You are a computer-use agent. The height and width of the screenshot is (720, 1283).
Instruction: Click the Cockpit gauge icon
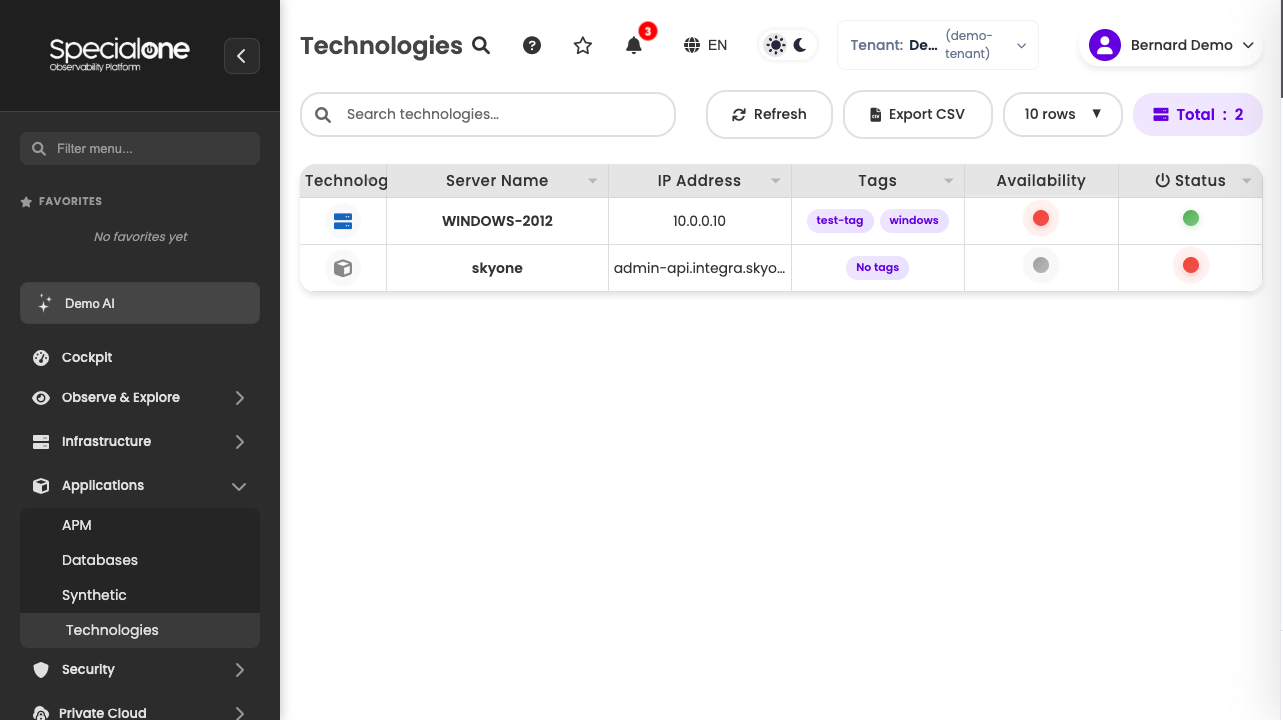coord(41,357)
